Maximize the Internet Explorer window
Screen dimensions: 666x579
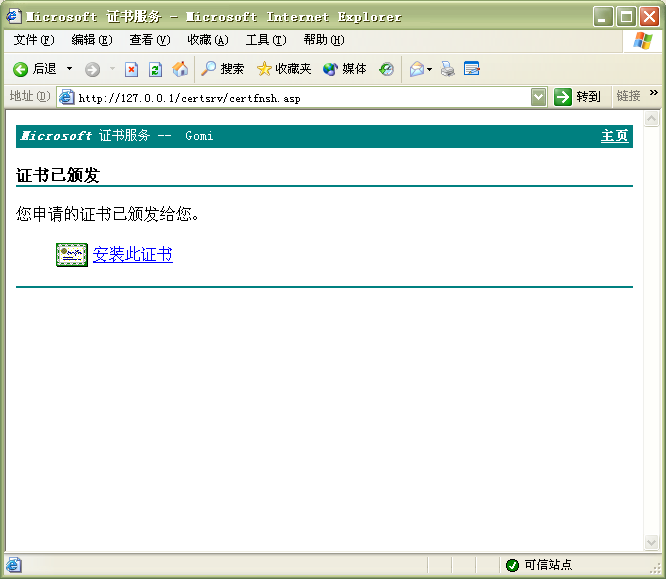pyautogui.click(x=626, y=17)
